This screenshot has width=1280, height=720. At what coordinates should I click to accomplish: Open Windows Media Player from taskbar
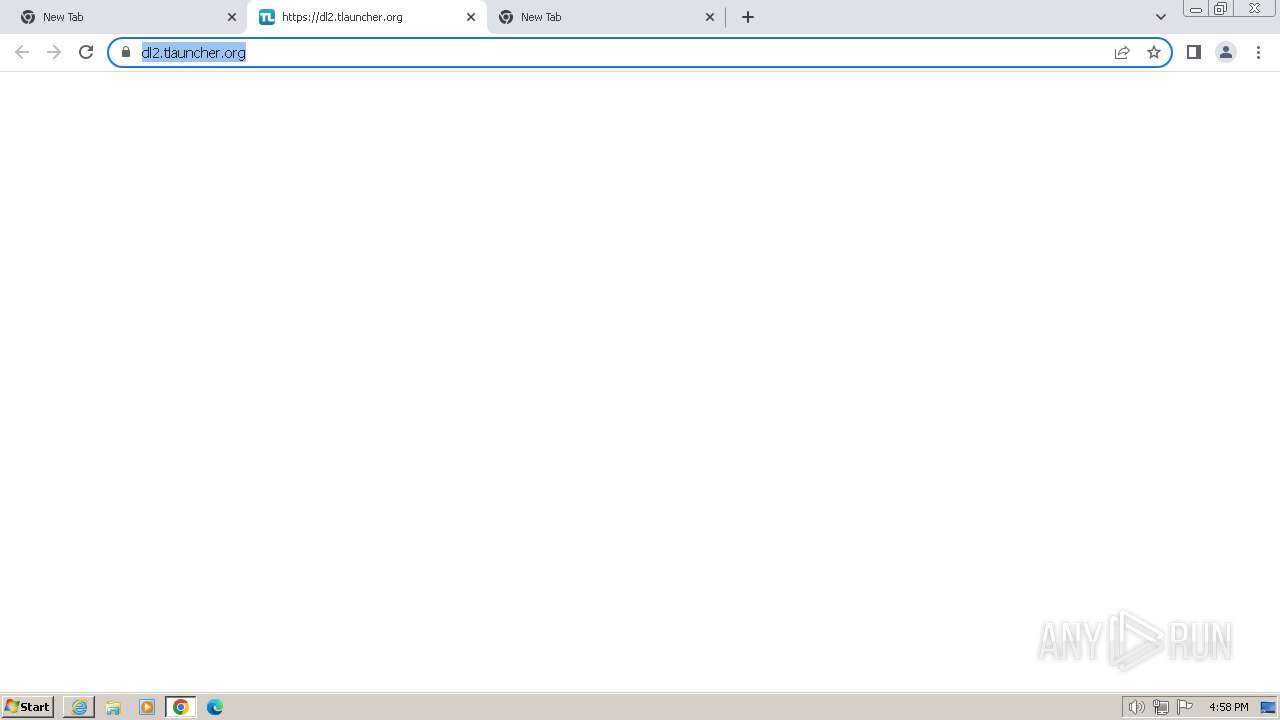click(147, 707)
